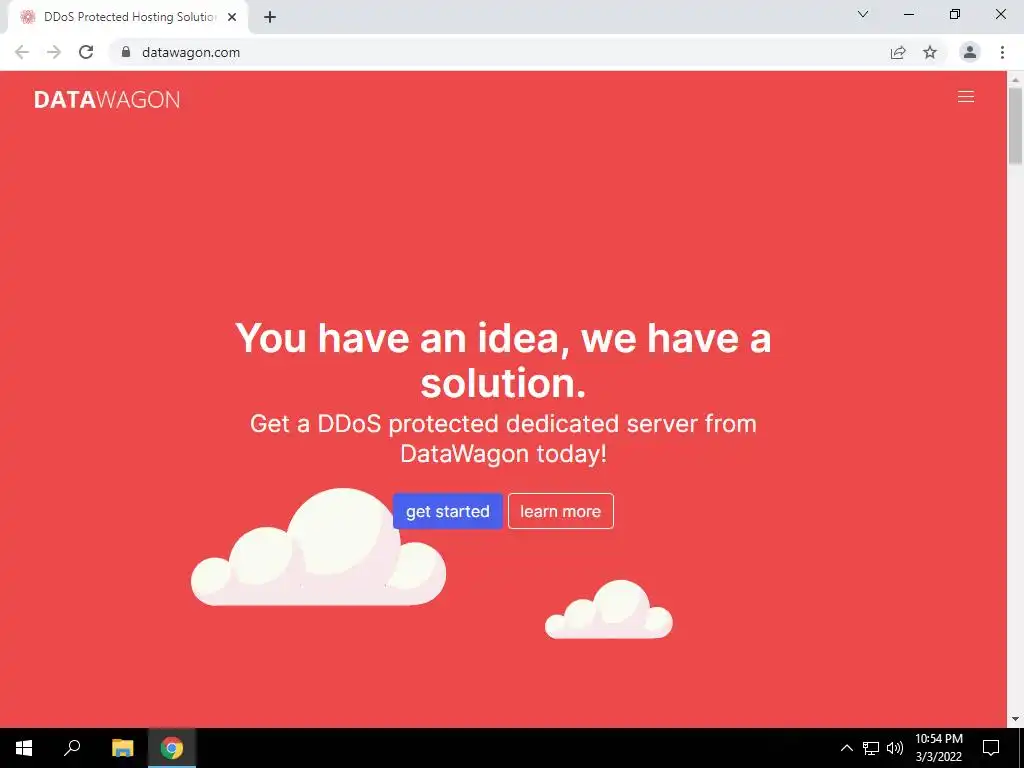Open the tab search chevron

click(863, 14)
